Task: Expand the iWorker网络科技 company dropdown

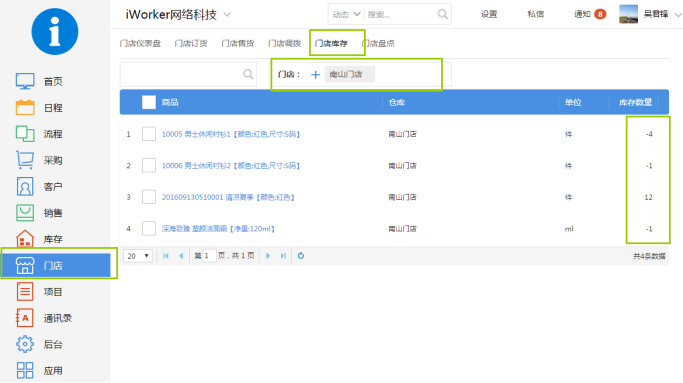Action: pos(227,14)
